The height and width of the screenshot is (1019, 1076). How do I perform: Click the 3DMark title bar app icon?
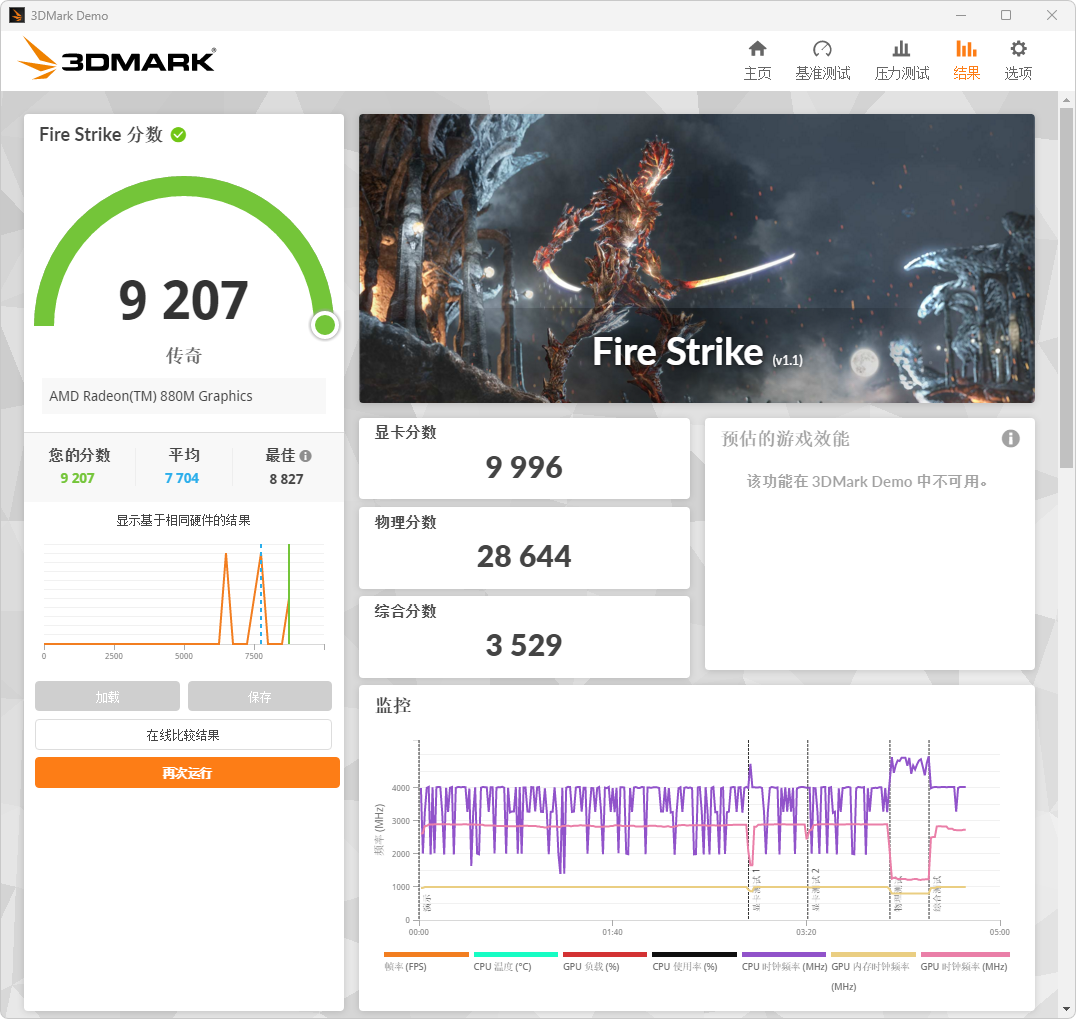(x=17, y=15)
